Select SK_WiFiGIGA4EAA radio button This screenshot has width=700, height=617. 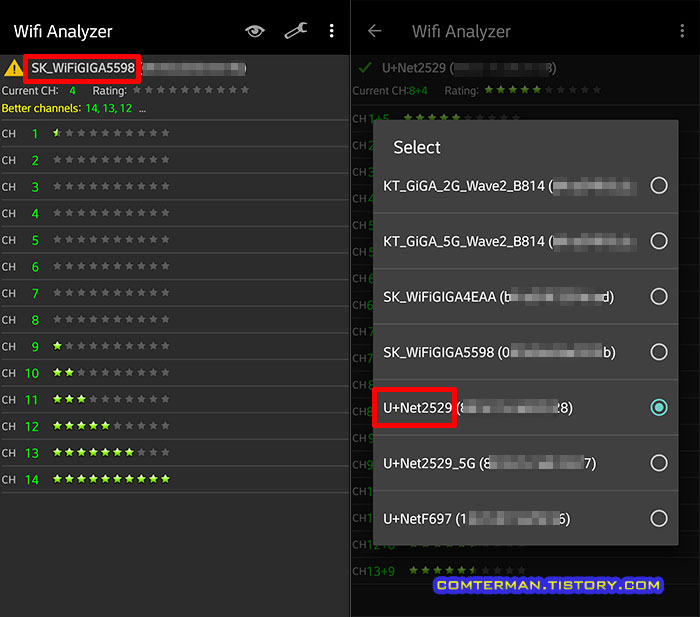pos(658,296)
